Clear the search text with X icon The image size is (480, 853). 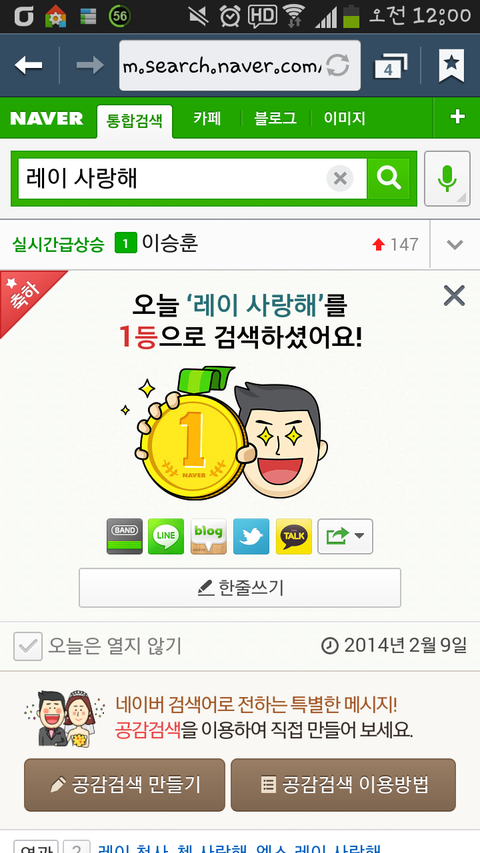point(340,178)
